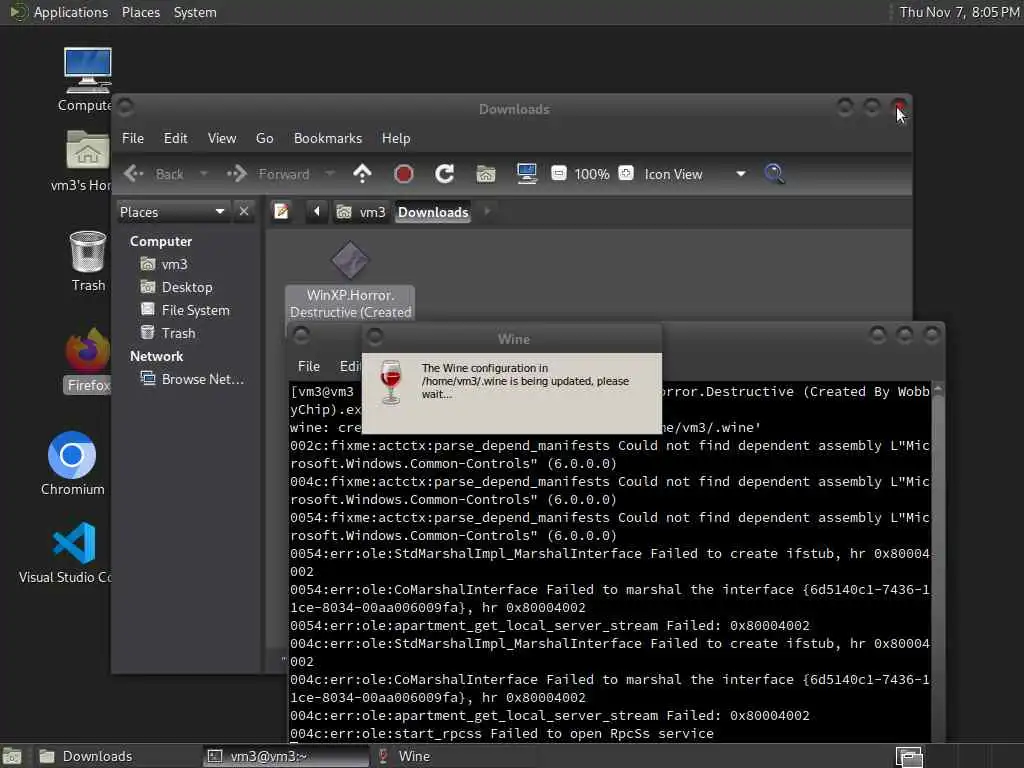This screenshot has height=768, width=1024.
Task: Zoom in with plus icon
Action: (626, 174)
